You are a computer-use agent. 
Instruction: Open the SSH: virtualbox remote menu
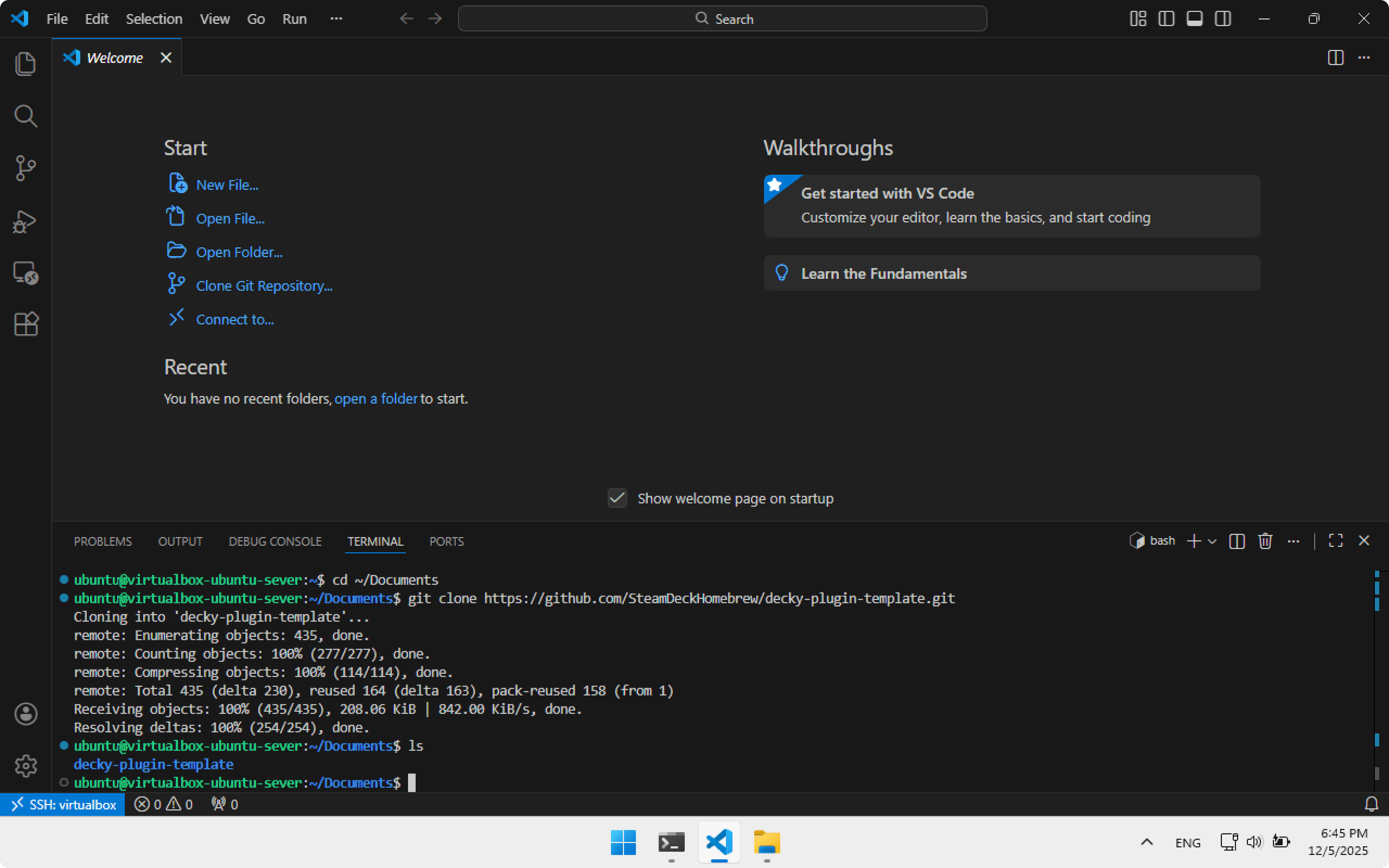tap(63, 805)
